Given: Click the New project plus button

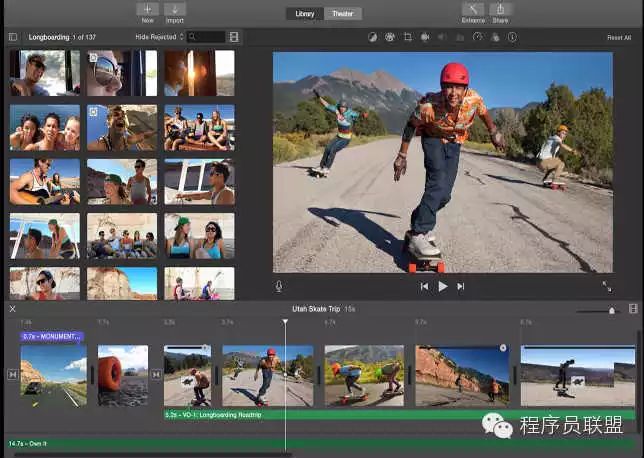Looking at the screenshot, I should (x=148, y=9).
